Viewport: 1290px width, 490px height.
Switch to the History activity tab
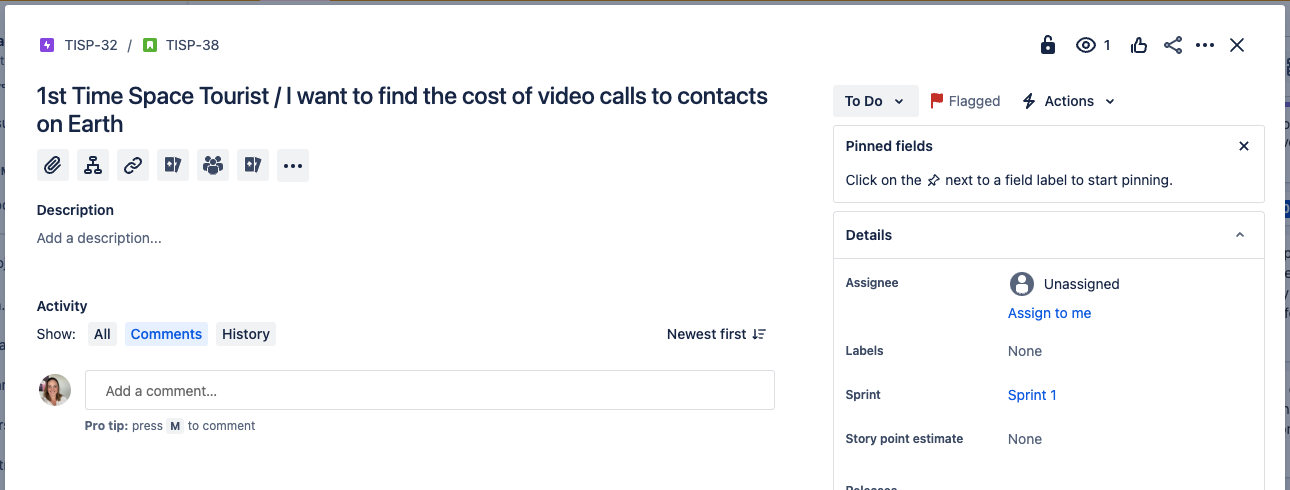coord(245,334)
